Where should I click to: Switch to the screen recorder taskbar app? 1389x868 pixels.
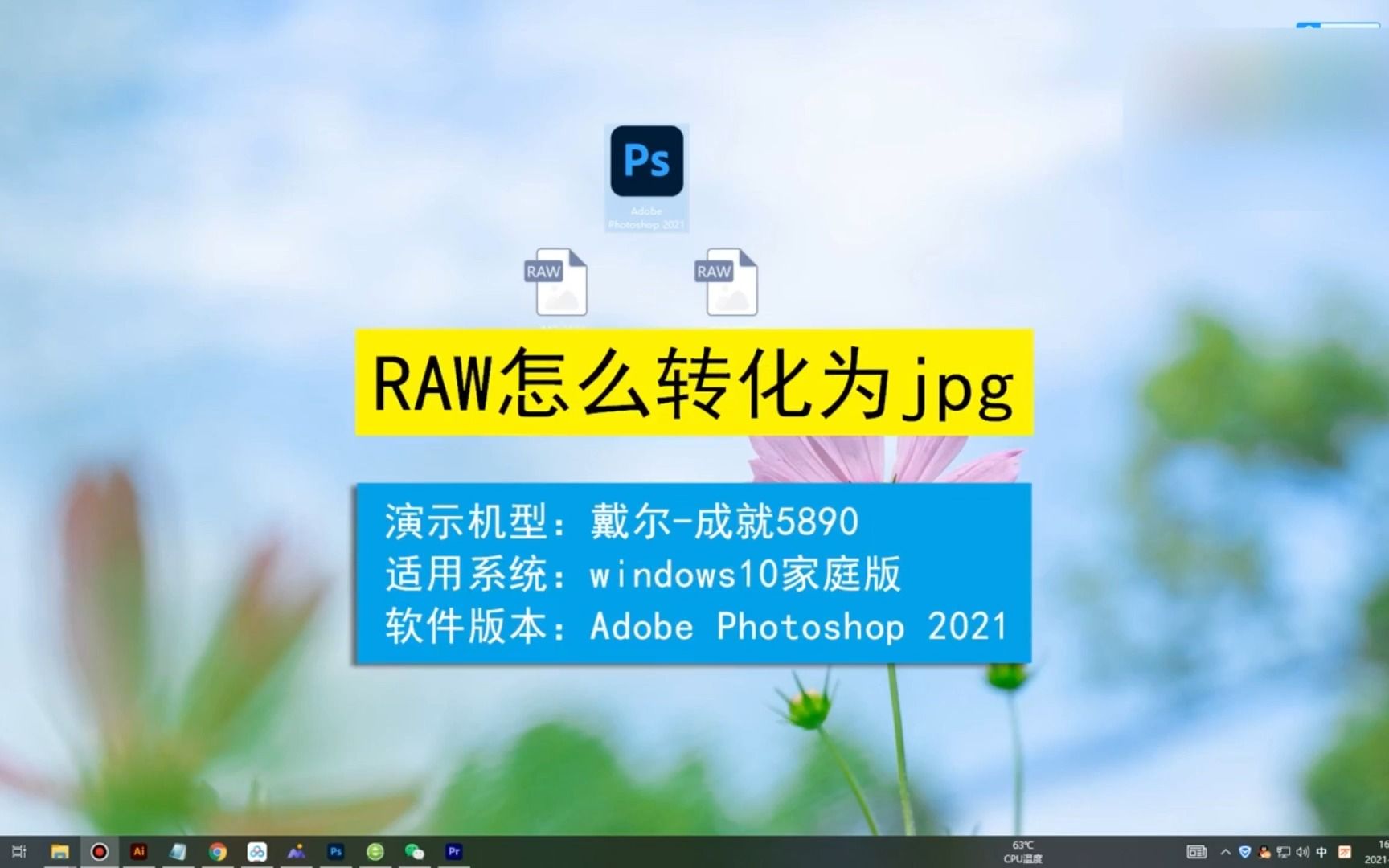coord(99,852)
